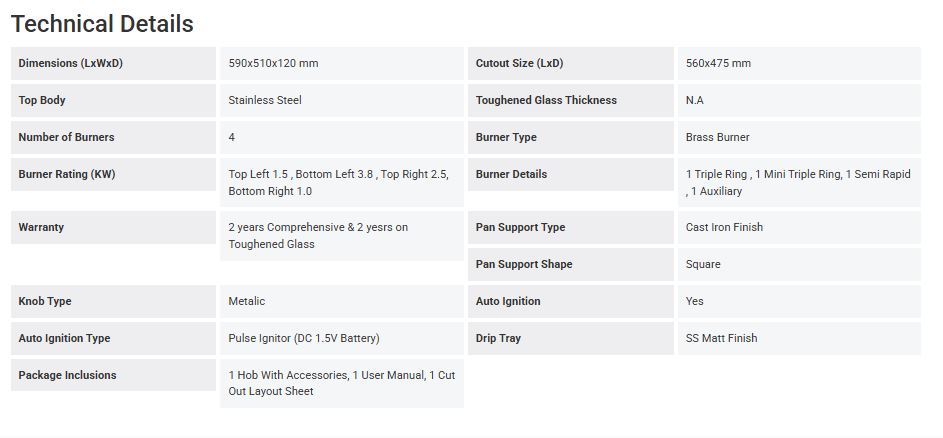This screenshot has height=438, width=943.
Task: Select the Toughened Glass Thickness label
Action: click(546, 101)
